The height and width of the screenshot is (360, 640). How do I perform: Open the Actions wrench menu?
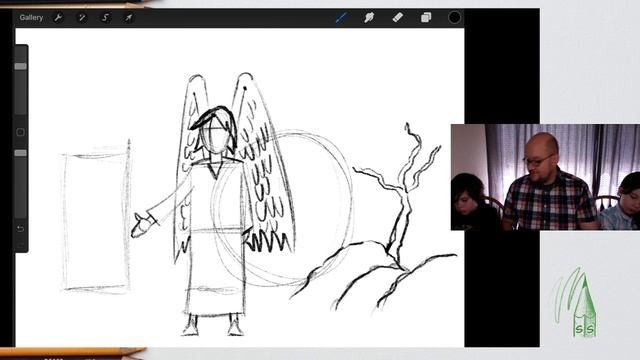pyautogui.click(x=58, y=18)
